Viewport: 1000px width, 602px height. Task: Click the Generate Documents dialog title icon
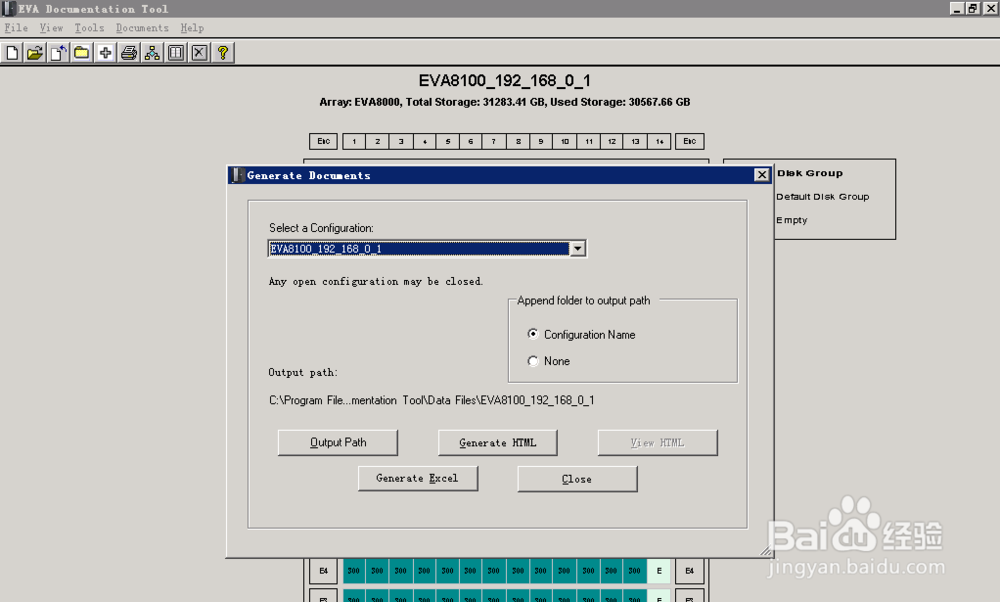[x=238, y=175]
